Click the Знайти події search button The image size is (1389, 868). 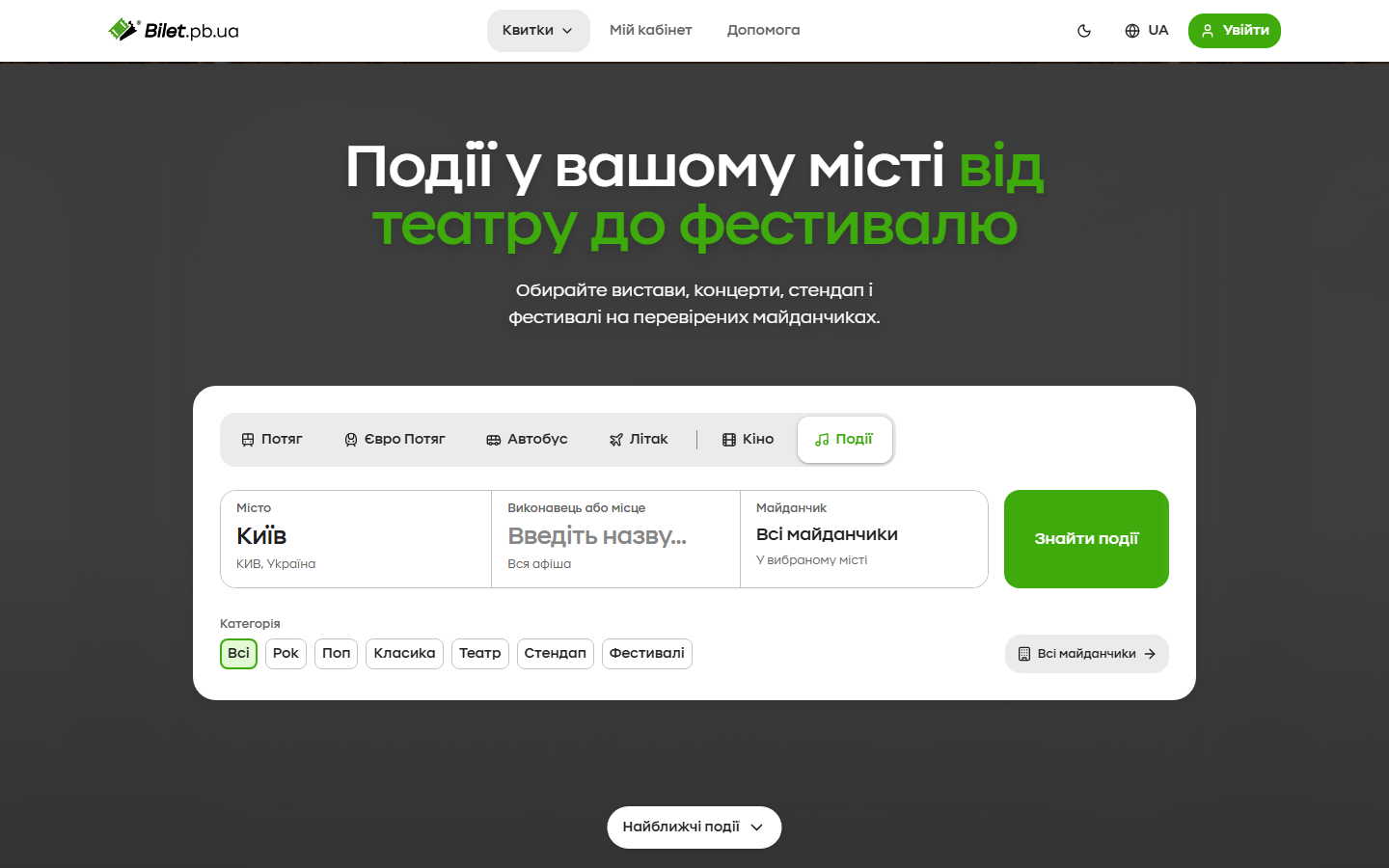(1086, 539)
